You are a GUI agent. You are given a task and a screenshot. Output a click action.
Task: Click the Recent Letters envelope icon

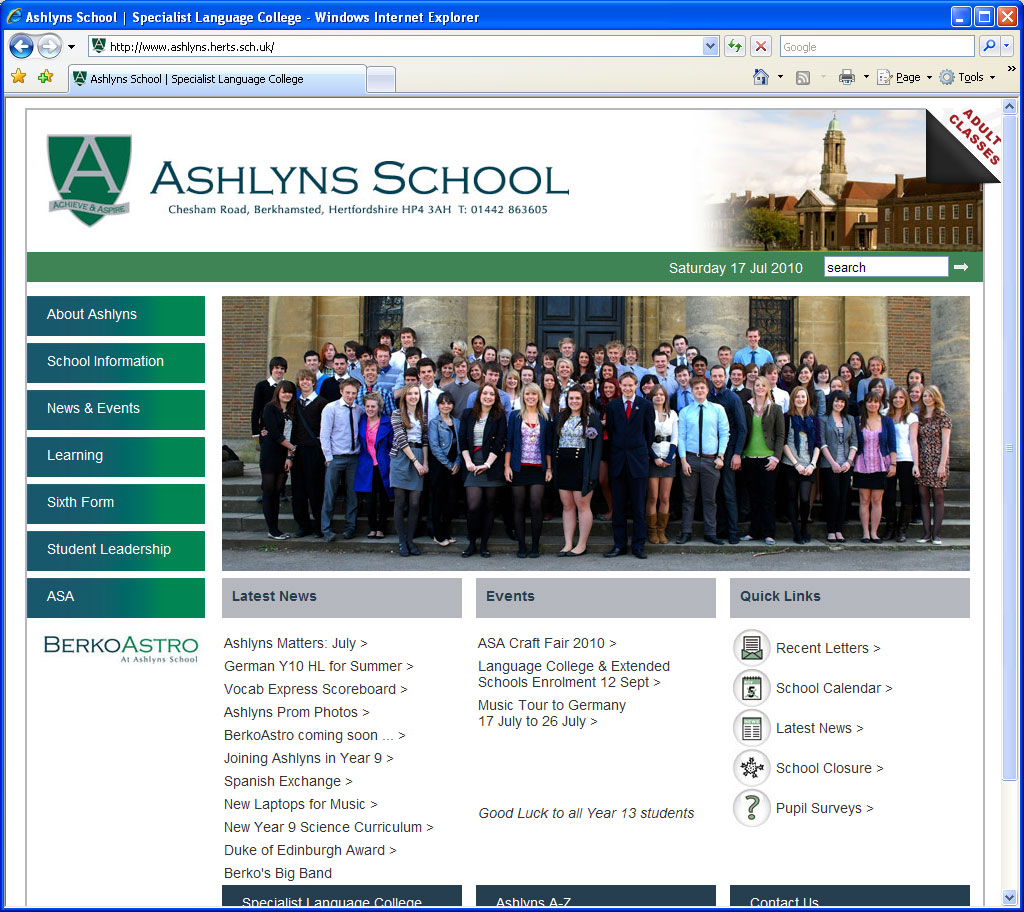tap(752, 647)
